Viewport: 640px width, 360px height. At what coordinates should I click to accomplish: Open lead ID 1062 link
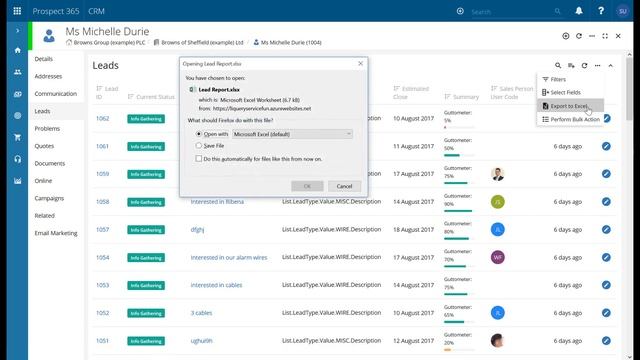pyautogui.click(x=102, y=118)
